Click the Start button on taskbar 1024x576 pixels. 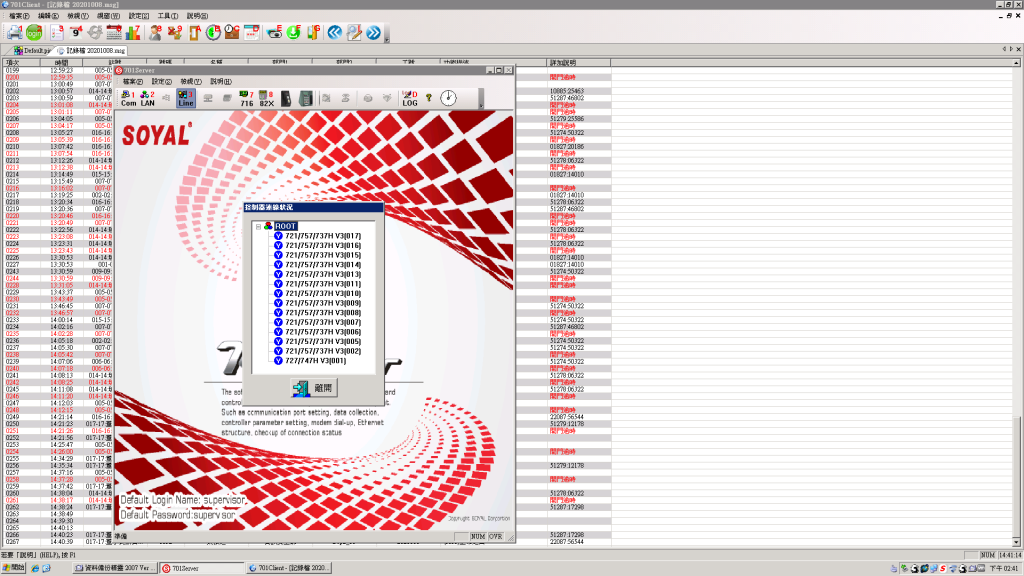13,568
